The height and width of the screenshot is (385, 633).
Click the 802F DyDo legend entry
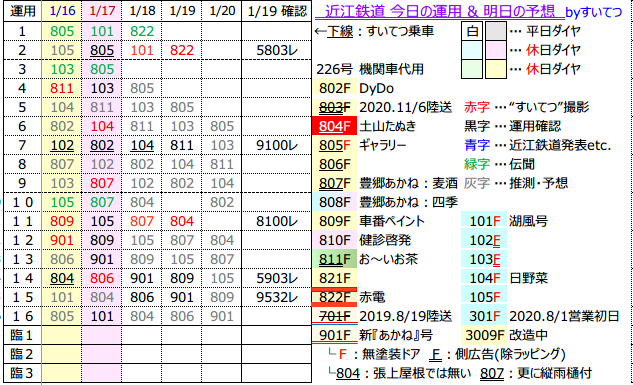pyautogui.click(x=335, y=88)
